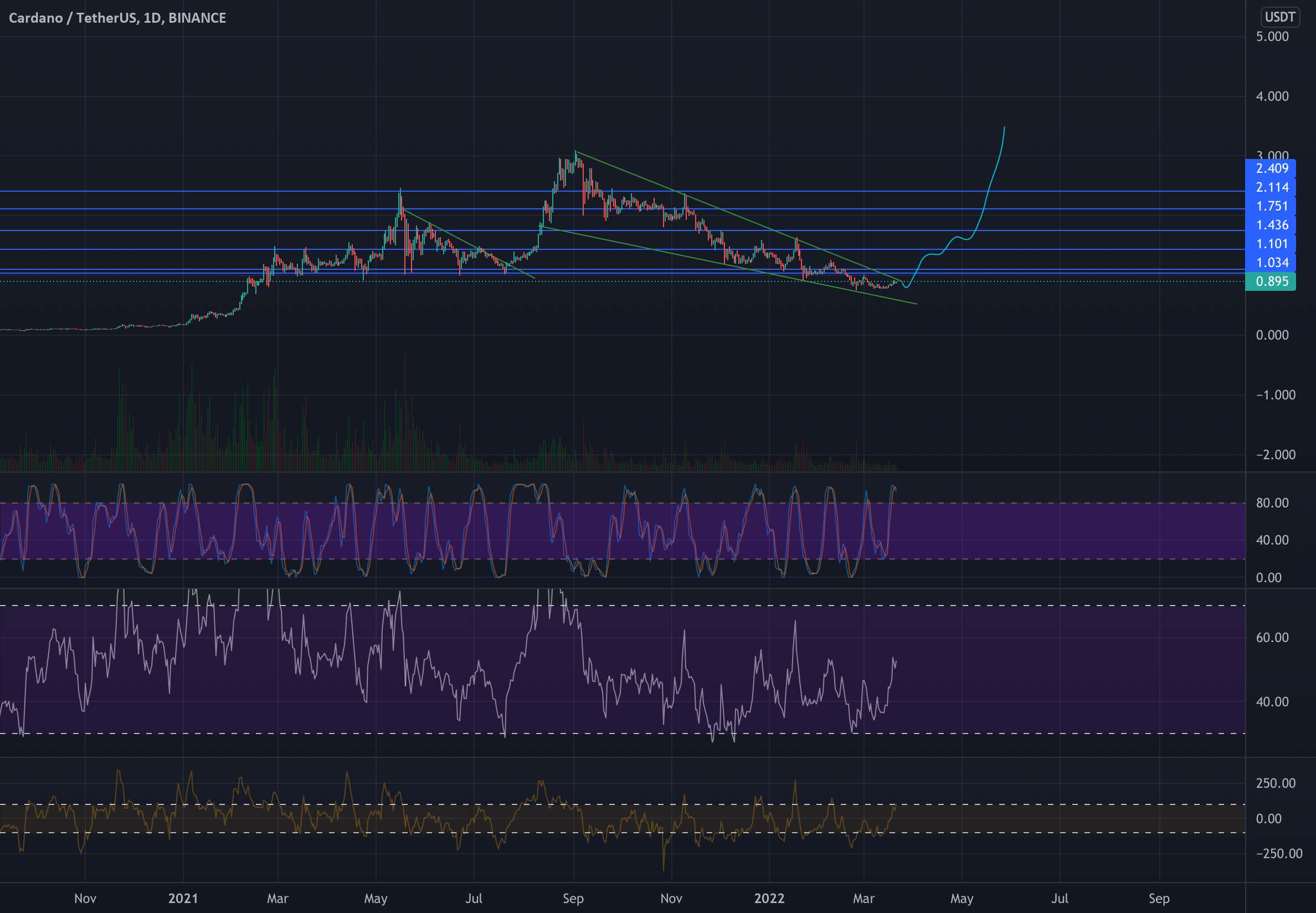Click the current price 0.895 label
The image size is (1316, 913).
pos(1271,281)
